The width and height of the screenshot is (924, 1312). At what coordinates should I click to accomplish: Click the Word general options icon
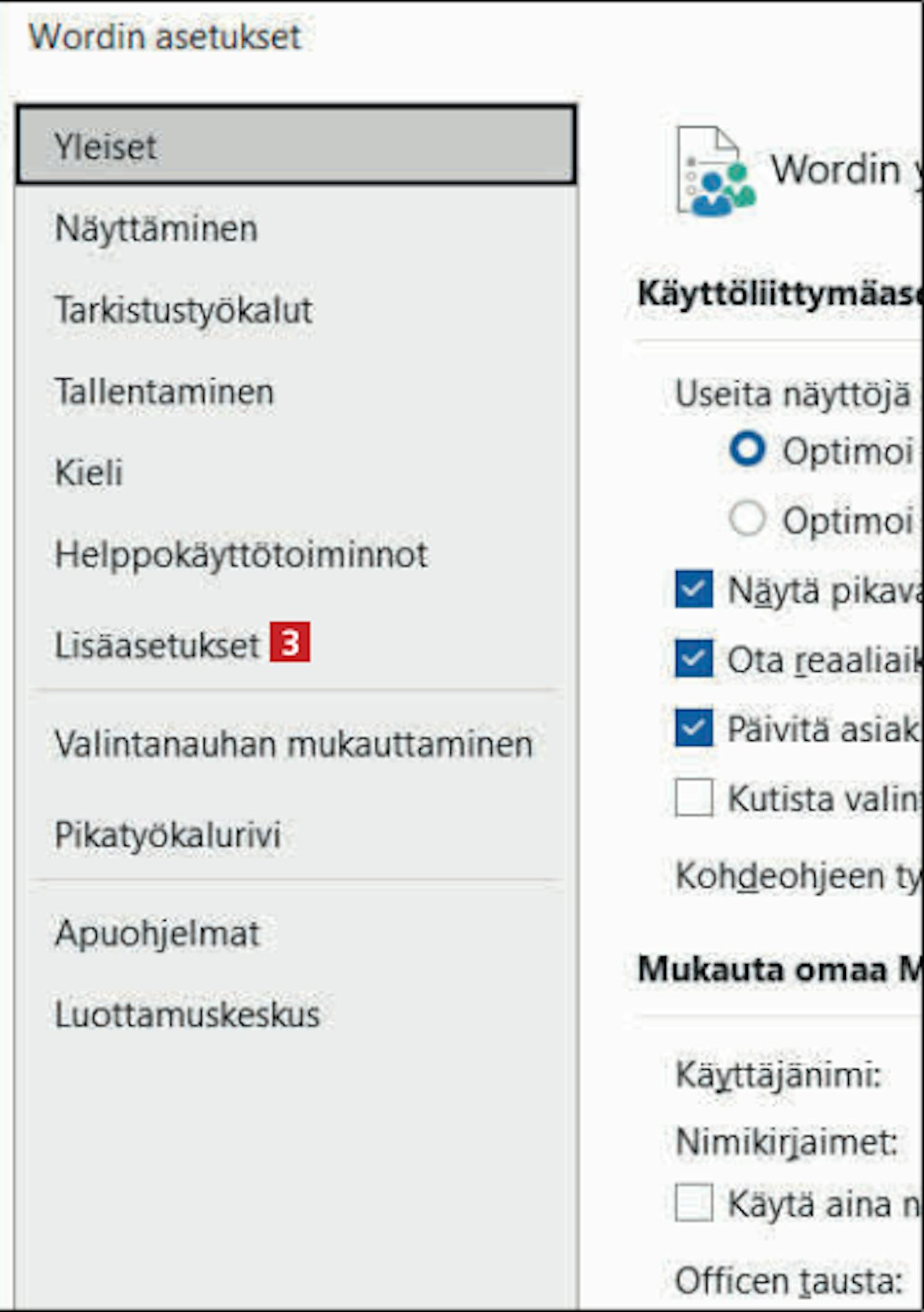click(x=716, y=171)
